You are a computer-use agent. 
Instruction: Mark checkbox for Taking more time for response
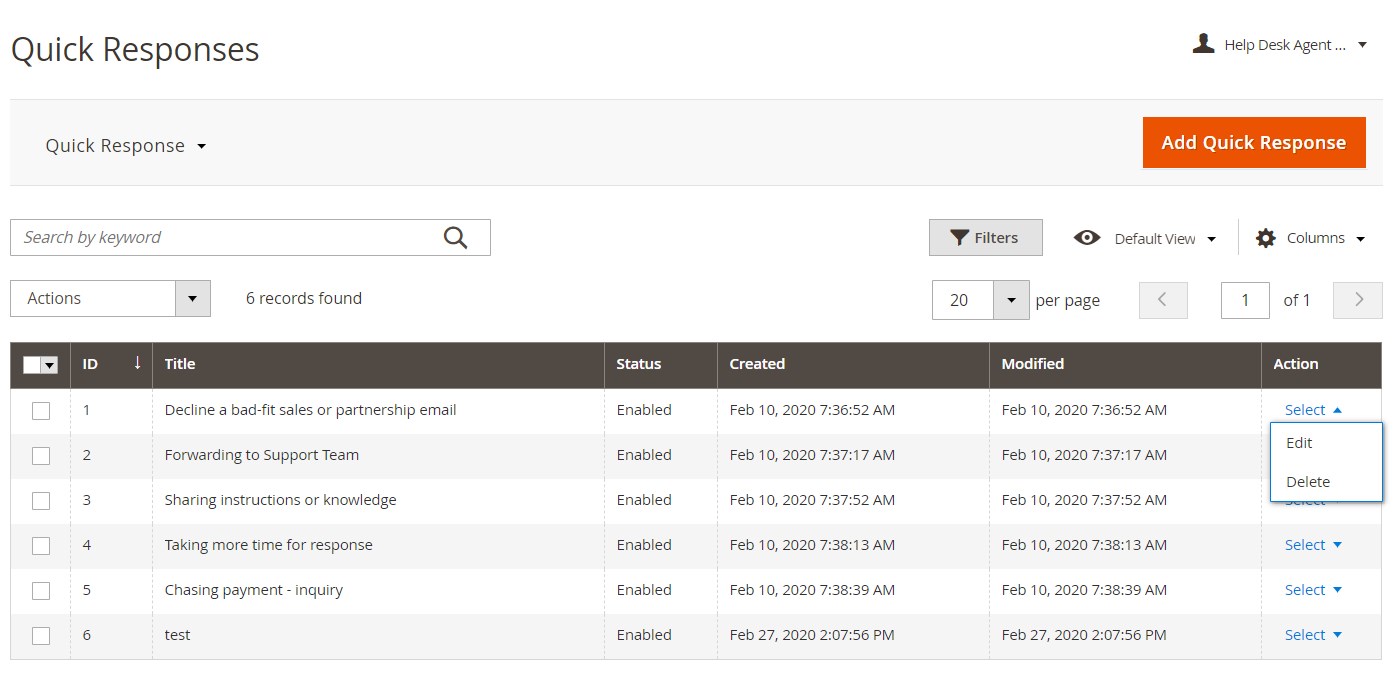point(41,545)
